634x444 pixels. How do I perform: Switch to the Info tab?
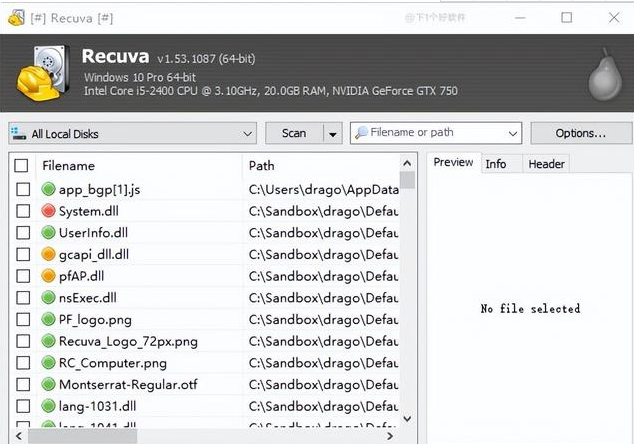click(x=495, y=164)
